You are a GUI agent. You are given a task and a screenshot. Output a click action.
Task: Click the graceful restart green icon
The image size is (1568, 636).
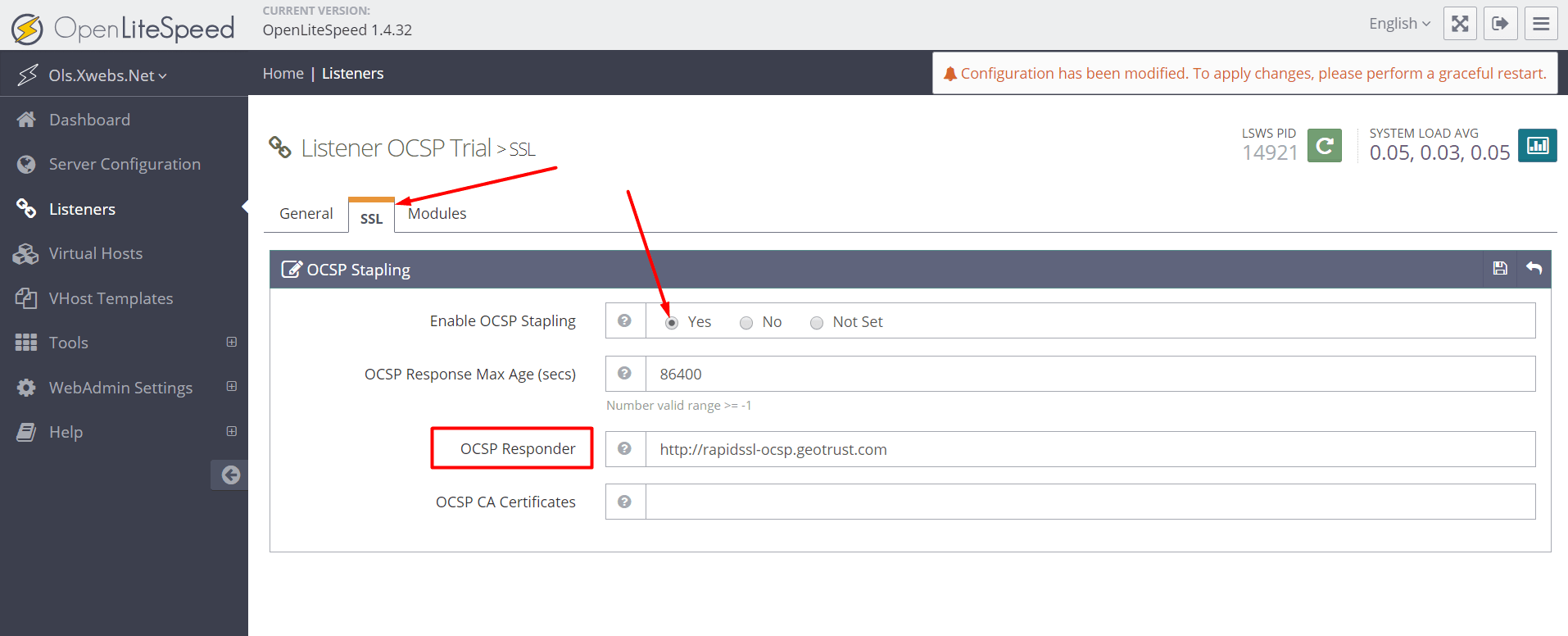1325,146
